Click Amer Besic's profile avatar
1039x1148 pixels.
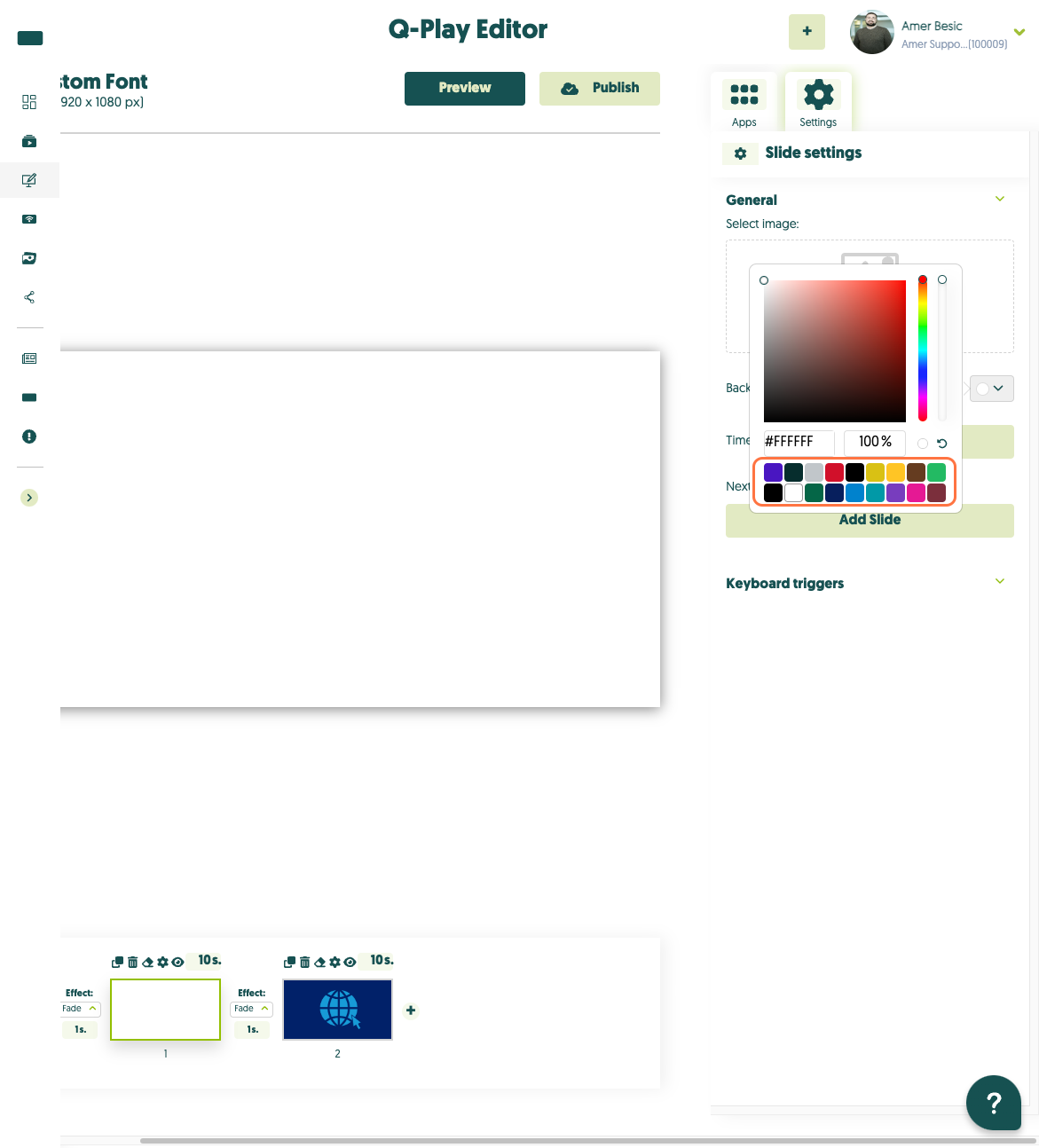[x=871, y=33]
